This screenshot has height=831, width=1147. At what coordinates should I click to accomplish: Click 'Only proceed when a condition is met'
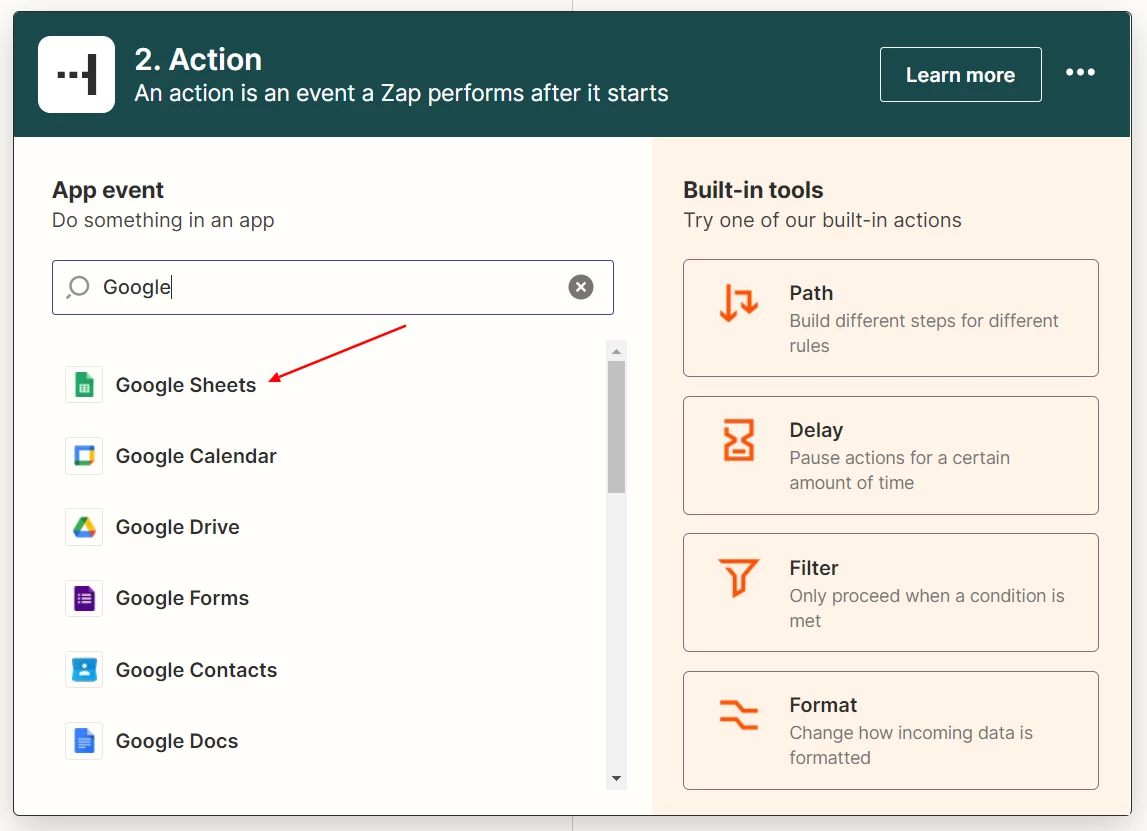927,608
